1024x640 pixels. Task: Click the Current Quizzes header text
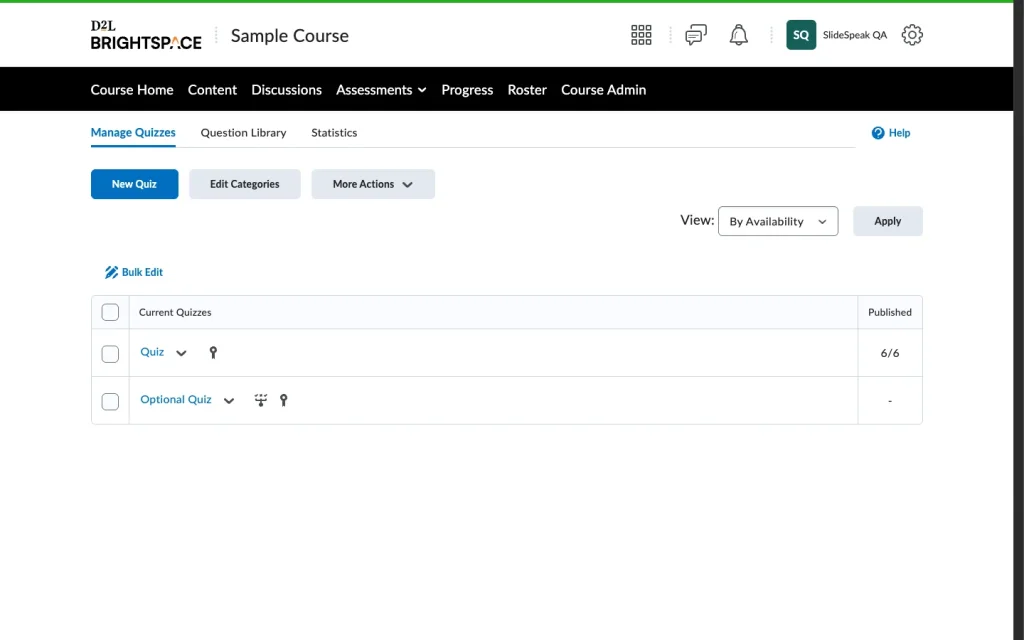coord(175,312)
